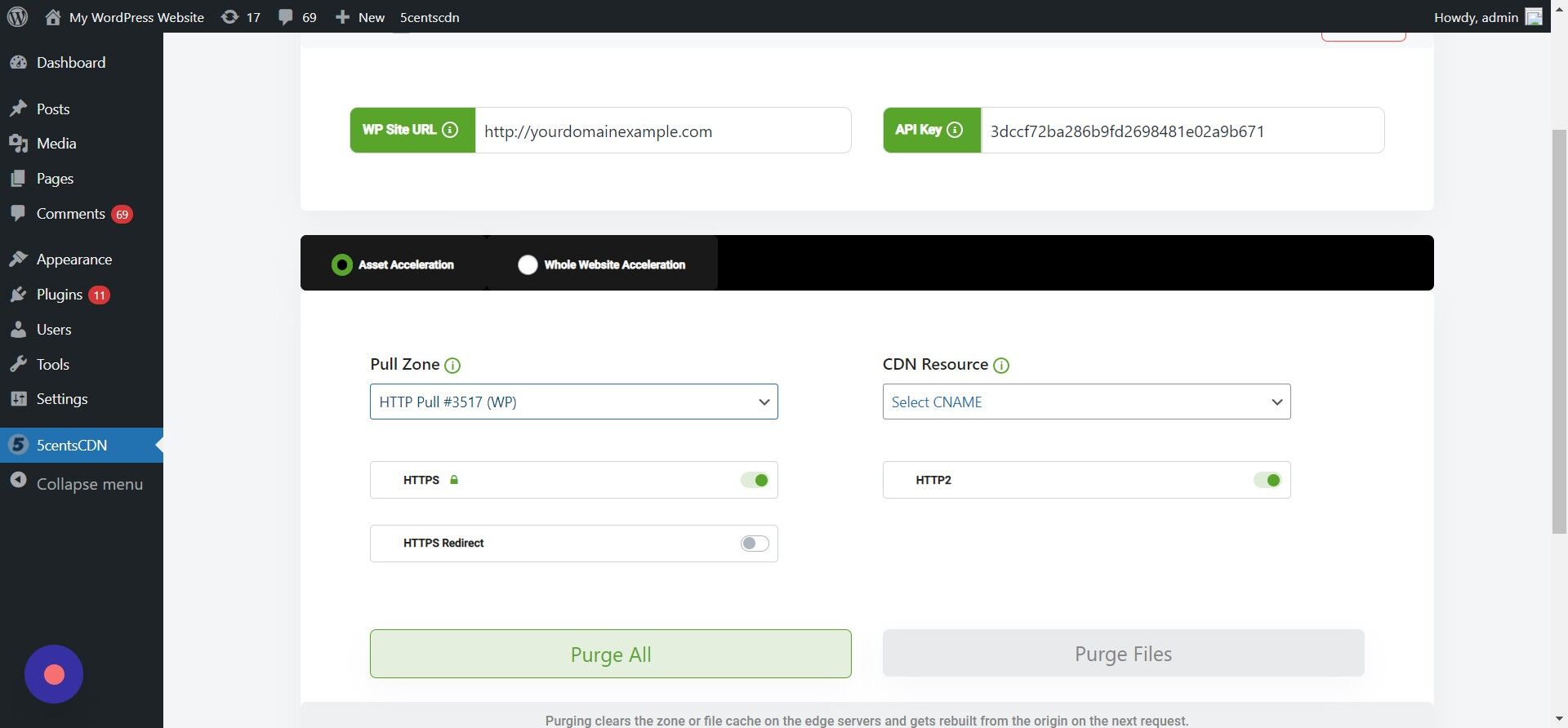Click the home icon for My WordPress Website
Viewport: 1568px width, 728px height.
click(x=53, y=16)
